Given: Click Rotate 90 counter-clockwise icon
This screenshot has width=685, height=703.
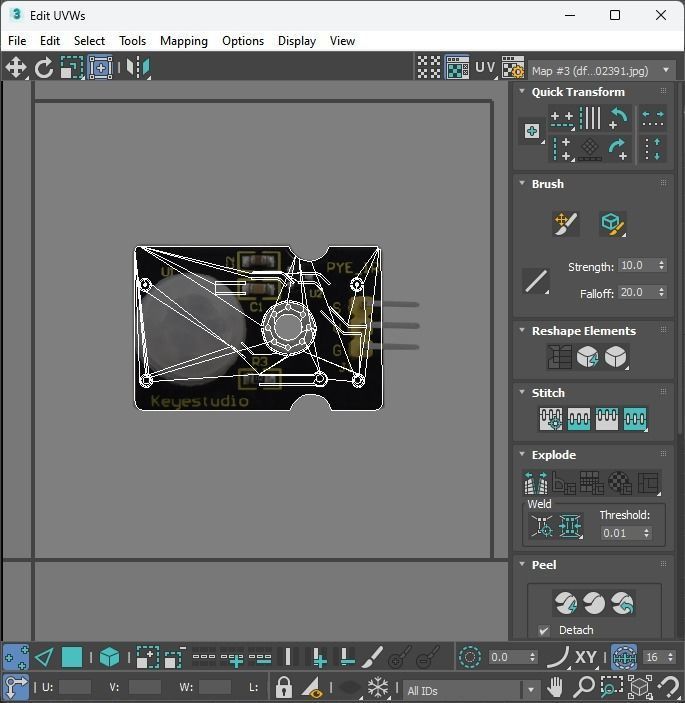Looking at the screenshot, I should pos(619,118).
